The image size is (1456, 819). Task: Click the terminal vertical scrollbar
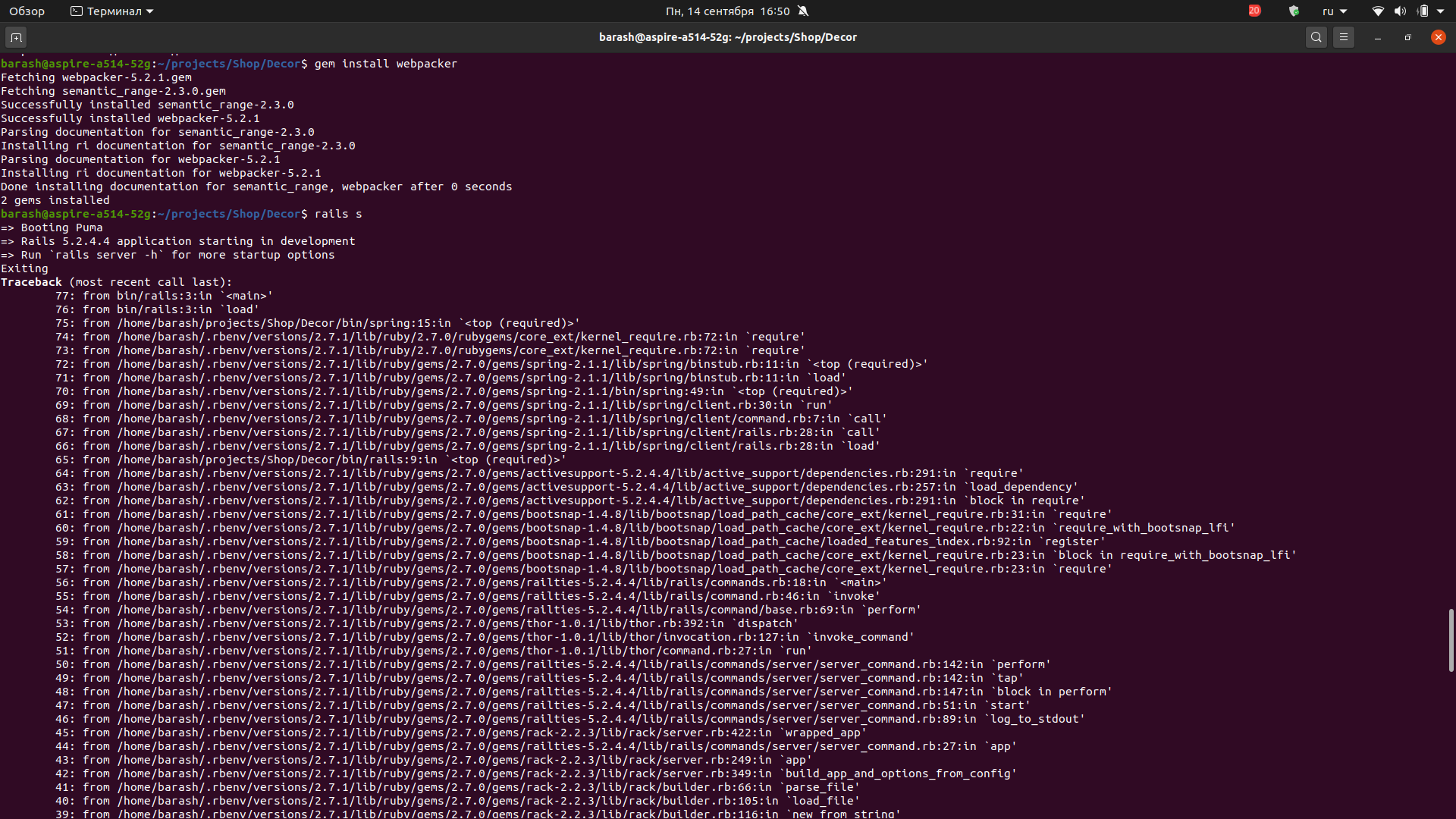pyautogui.click(x=1451, y=640)
